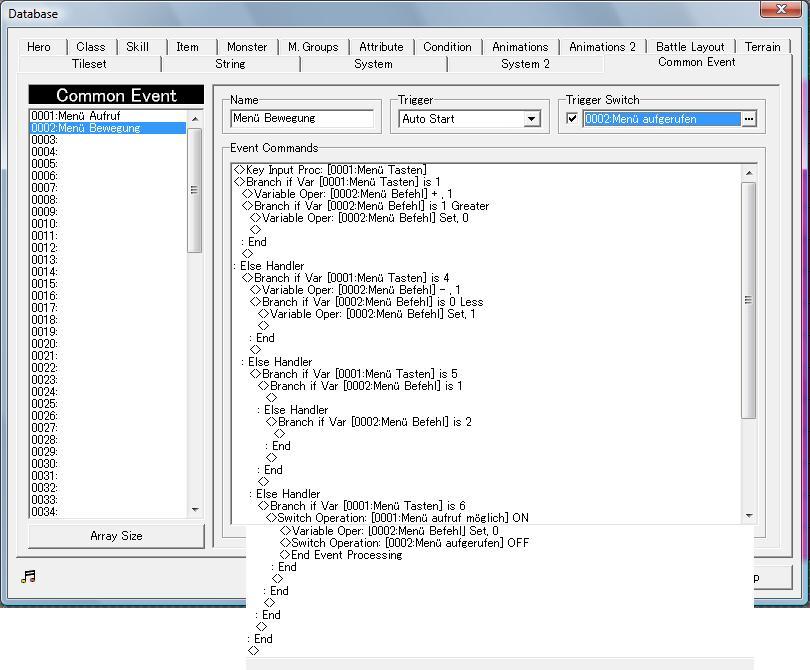Switch to the Tileset tab
Image resolution: width=810 pixels, height=670 pixels.
89,64
